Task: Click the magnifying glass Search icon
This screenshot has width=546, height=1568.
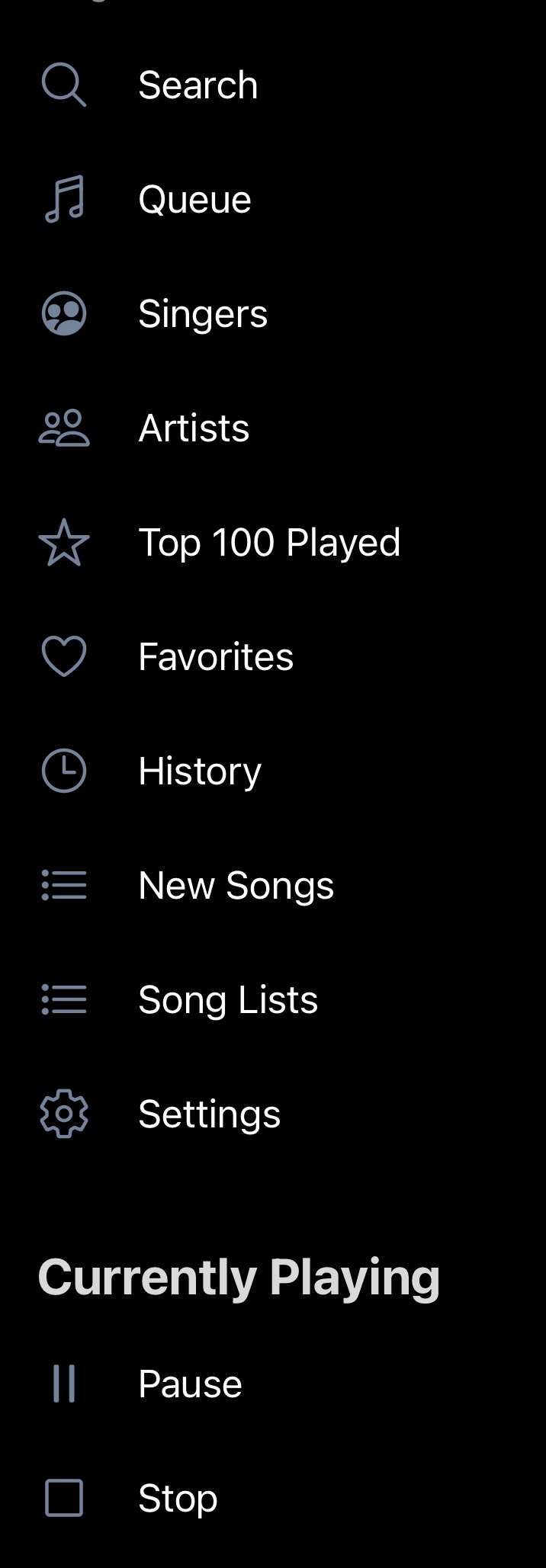Action: click(63, 85)
